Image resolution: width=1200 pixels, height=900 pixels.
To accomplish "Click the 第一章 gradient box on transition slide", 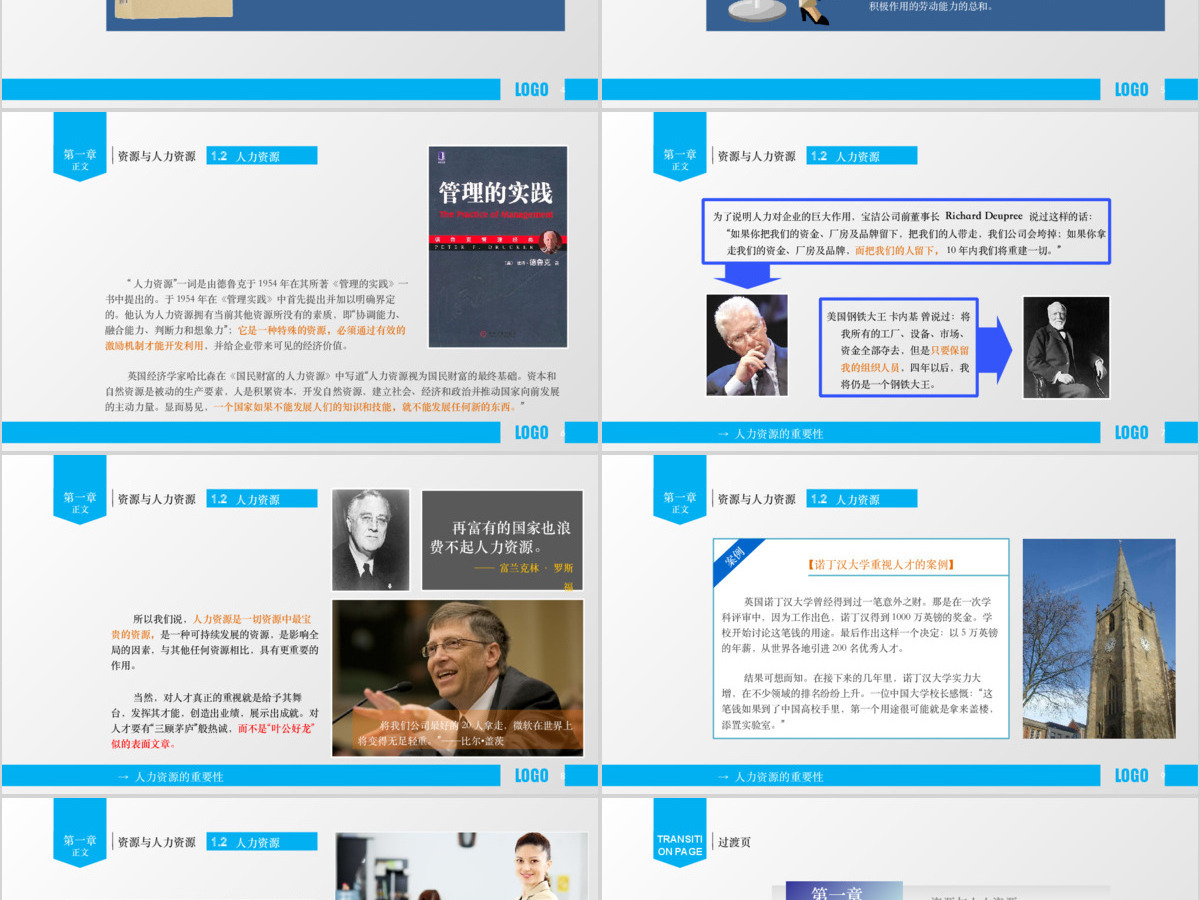I will (844, 891).
